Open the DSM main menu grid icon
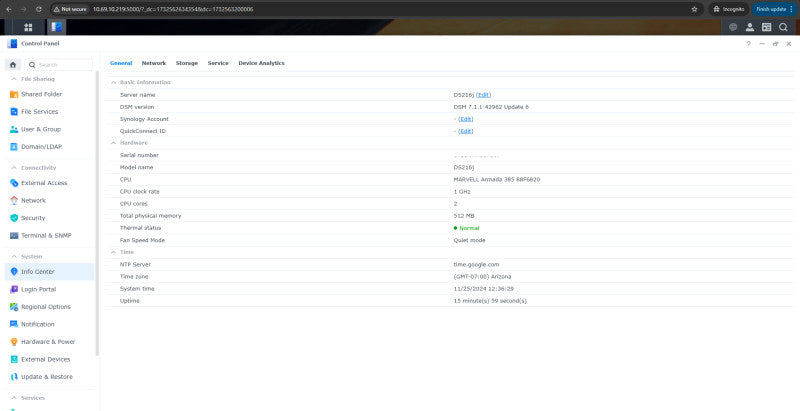 pyautogui.click(x=28, y=27)
